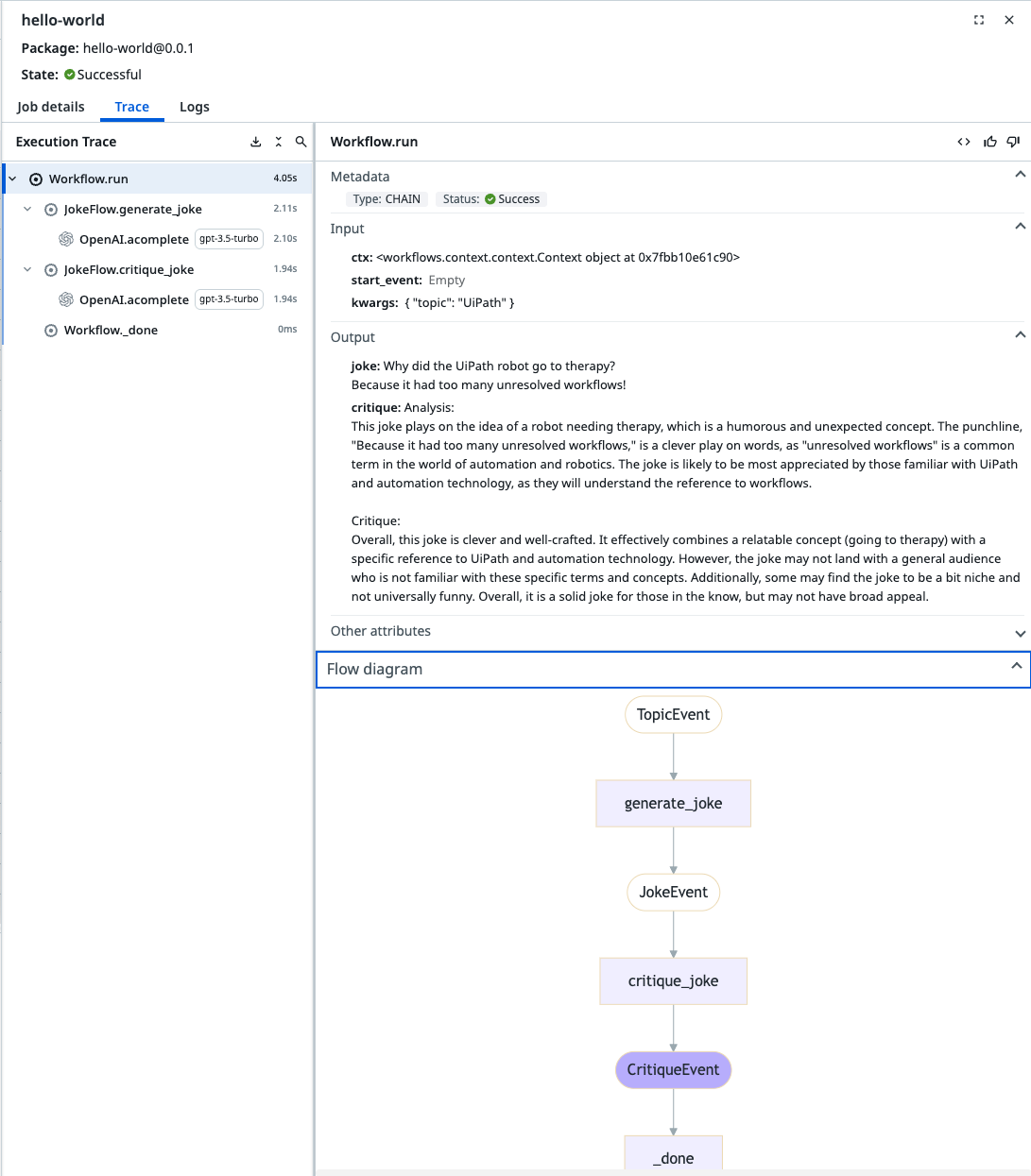
Task: Collapse the Flow diagram section
Action: pyautogui.click(x=1016, y=666)
